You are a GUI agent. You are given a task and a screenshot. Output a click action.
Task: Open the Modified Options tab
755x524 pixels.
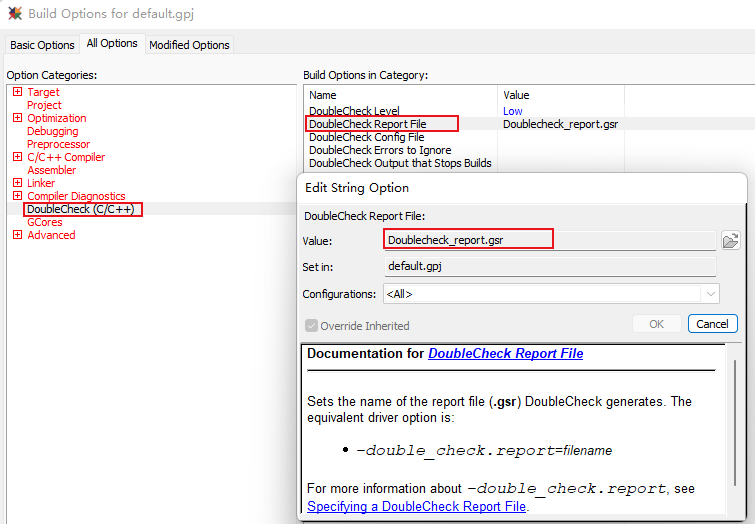click(x=189, y=45)
